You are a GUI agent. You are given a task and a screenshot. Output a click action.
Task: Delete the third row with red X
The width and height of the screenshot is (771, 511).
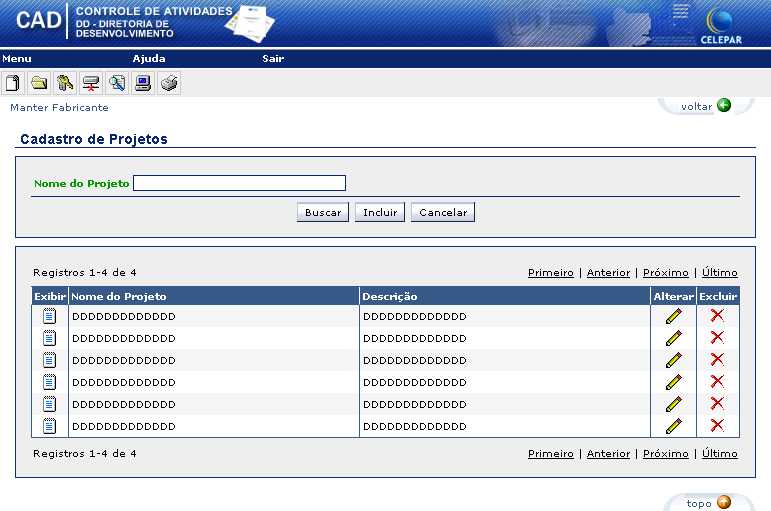717,360
